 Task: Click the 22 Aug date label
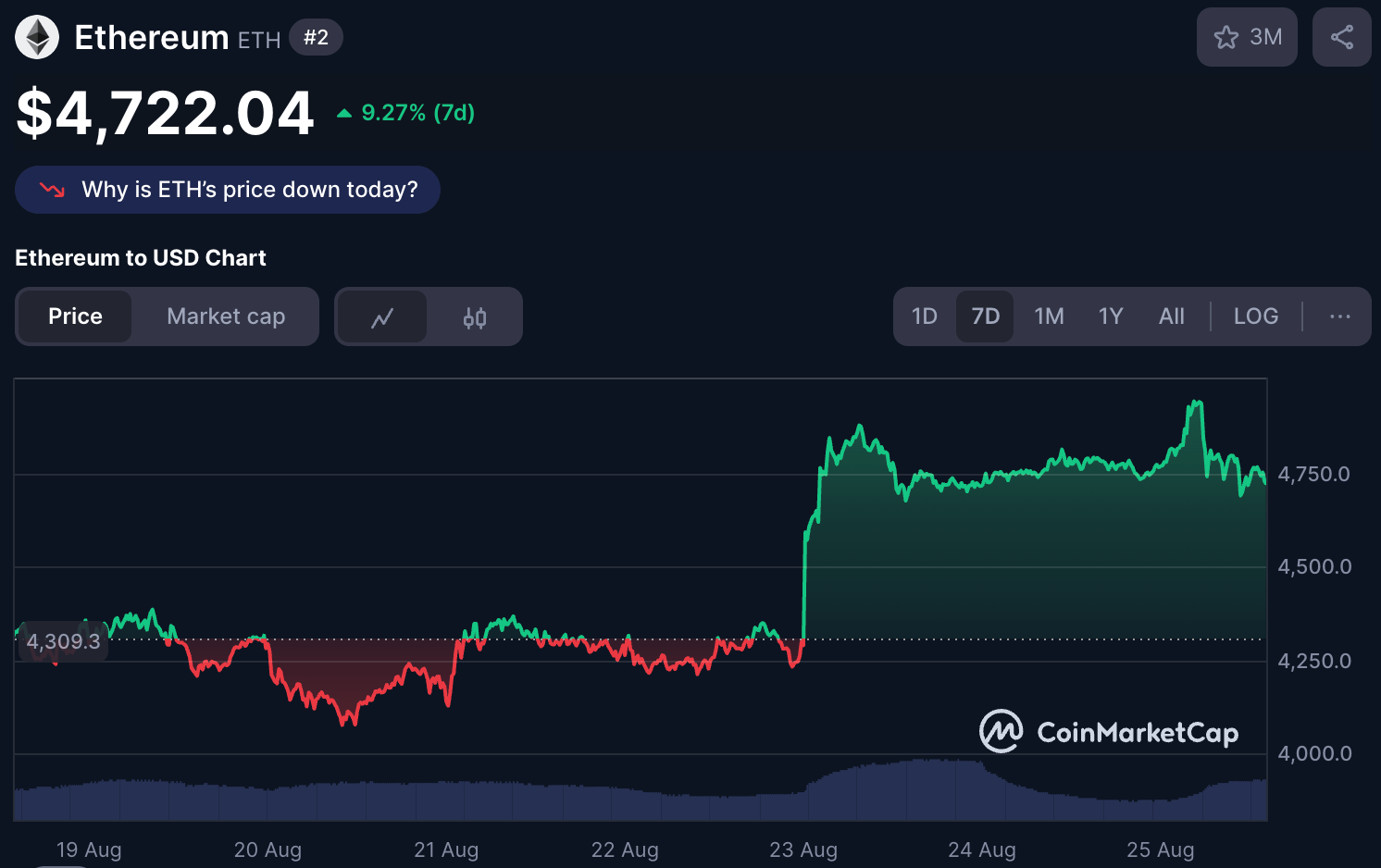pyautogui.click(x=625, y=849)
